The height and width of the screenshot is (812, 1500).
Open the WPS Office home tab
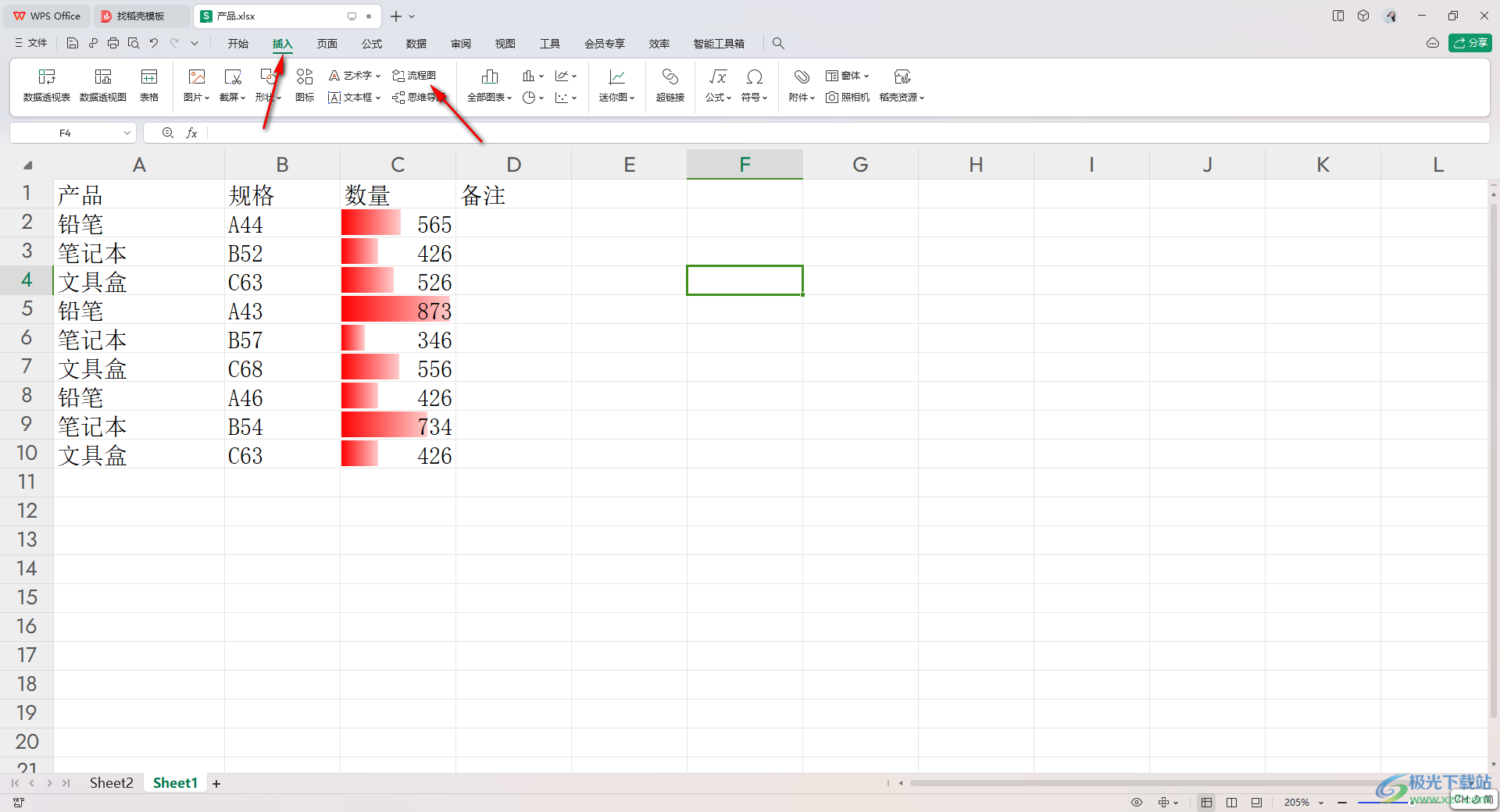(x=47, y=16)
